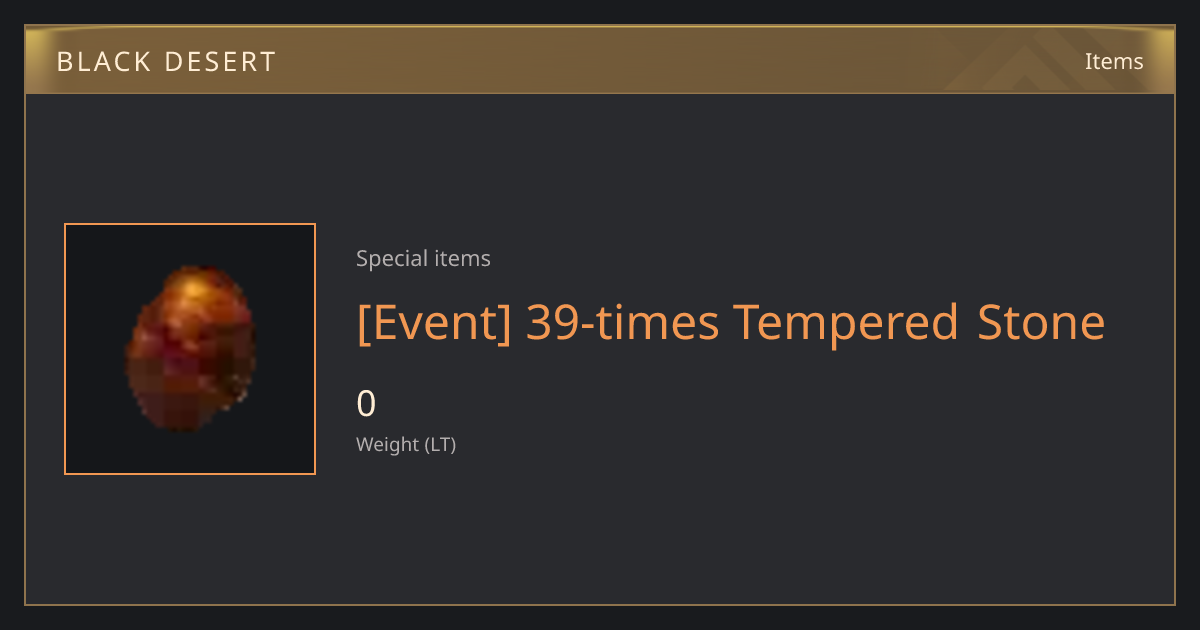1200x630 pixels.
Task: Click the weight value 0
Action: [x=366, y=404]
